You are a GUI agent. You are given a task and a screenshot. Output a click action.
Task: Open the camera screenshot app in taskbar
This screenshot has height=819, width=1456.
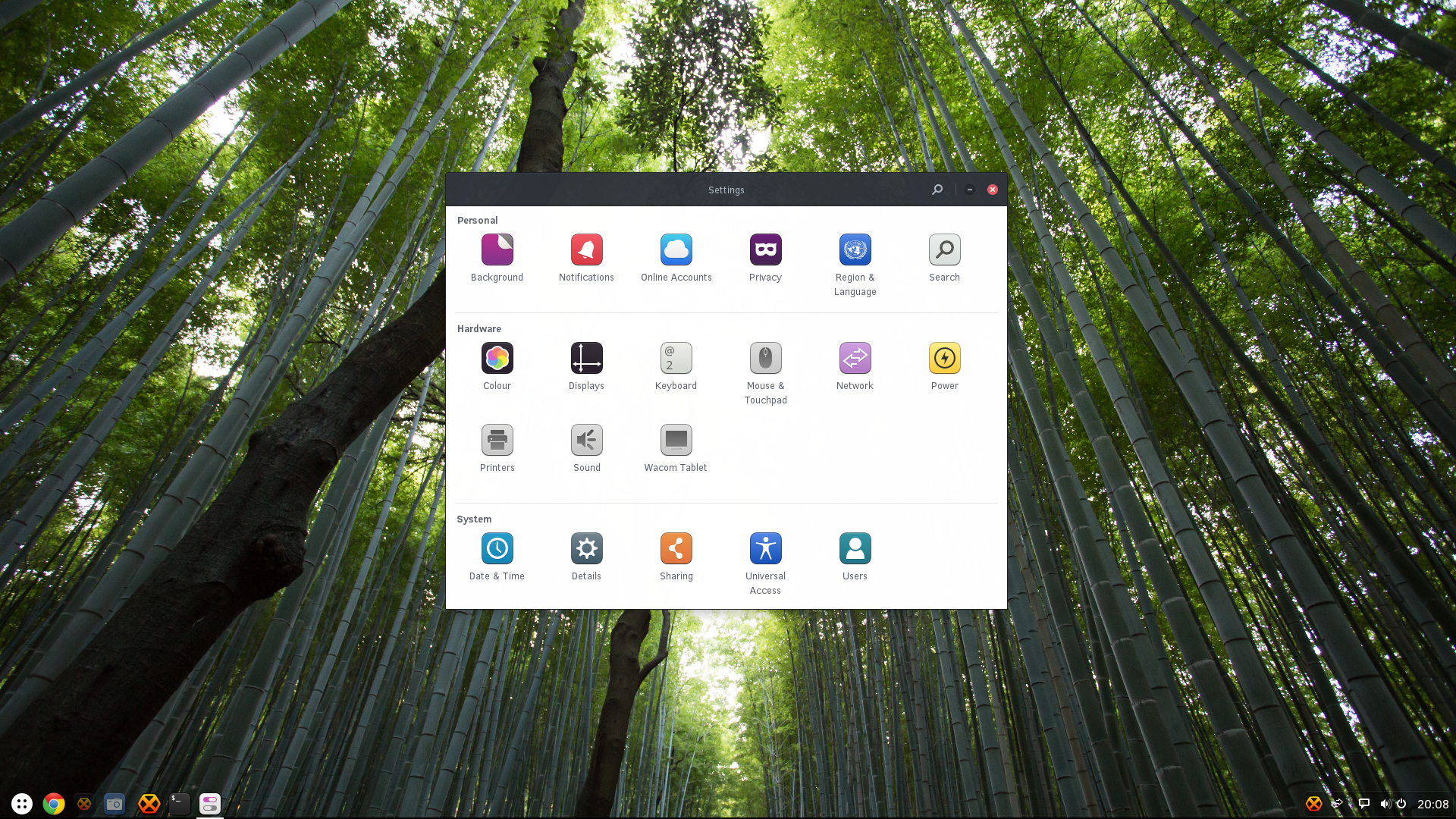pyautogui.click(x=115, y=804)
